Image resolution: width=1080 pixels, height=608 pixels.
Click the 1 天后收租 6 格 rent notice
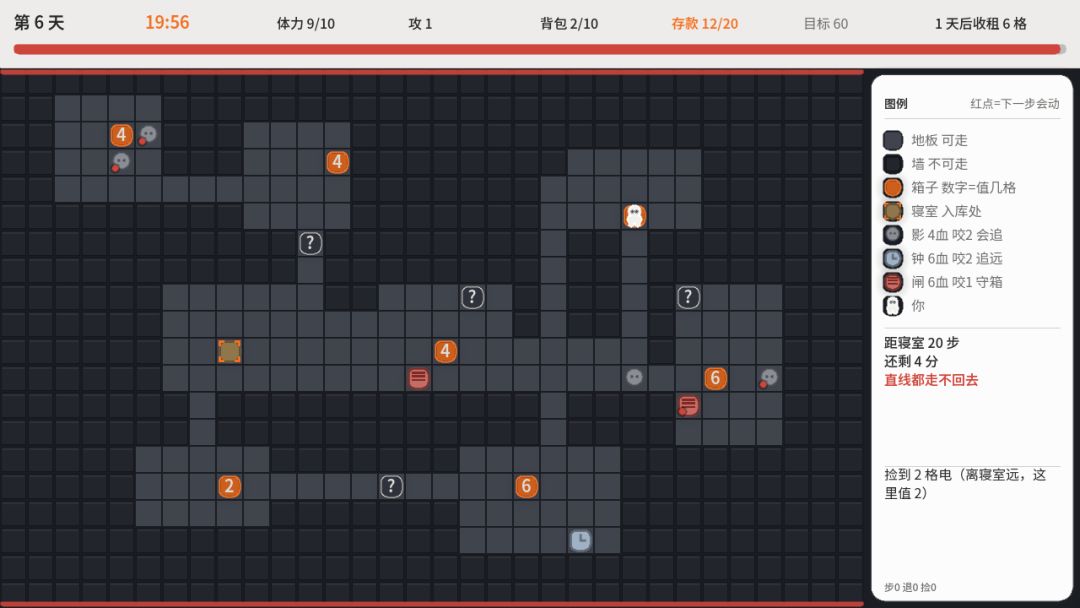point(981,23)
